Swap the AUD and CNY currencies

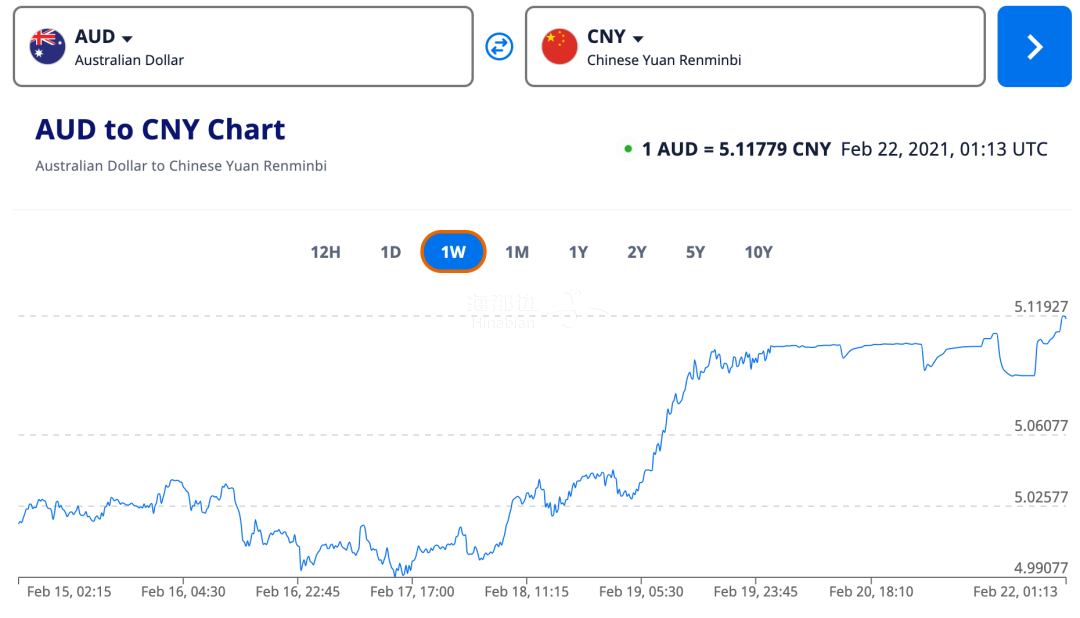[499, 47]
